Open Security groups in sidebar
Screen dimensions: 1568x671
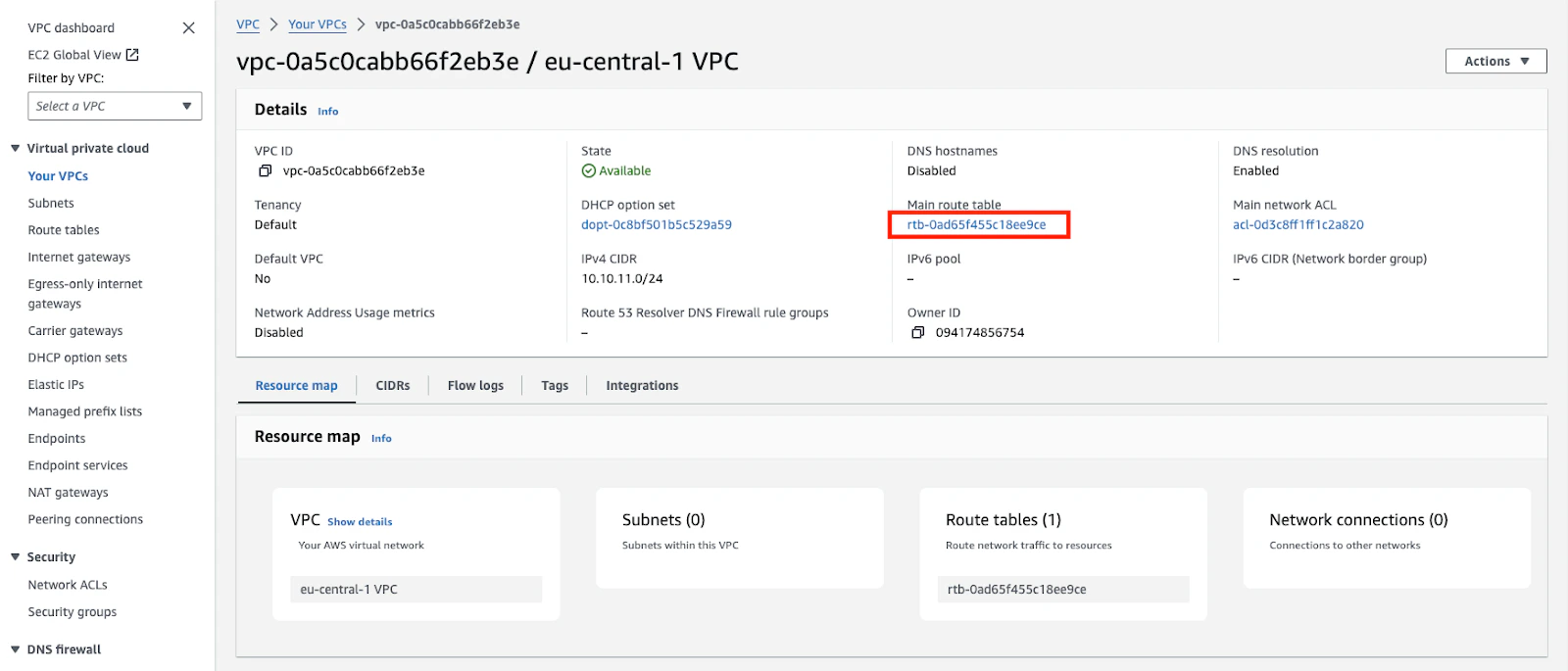(73, 612)
